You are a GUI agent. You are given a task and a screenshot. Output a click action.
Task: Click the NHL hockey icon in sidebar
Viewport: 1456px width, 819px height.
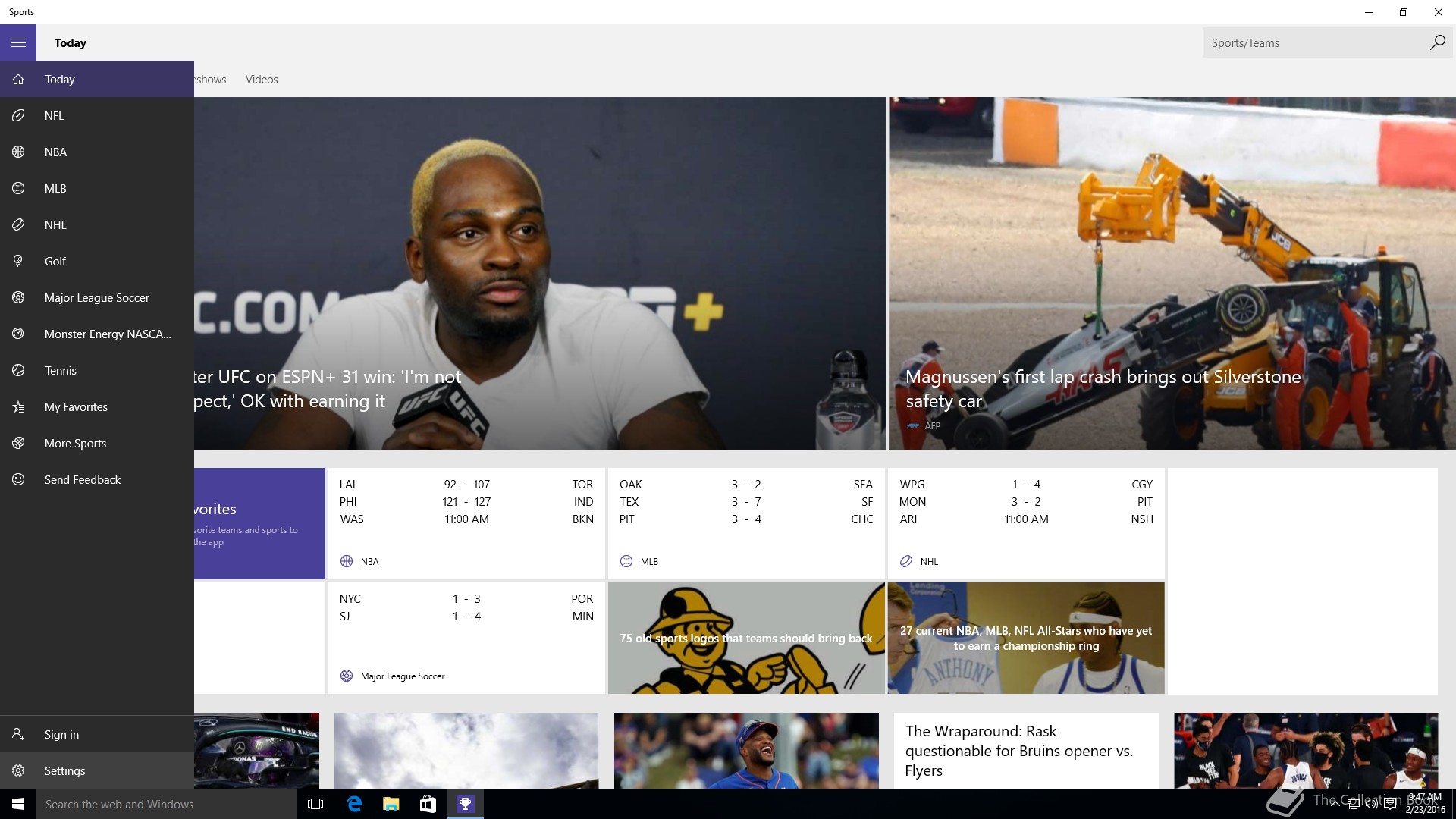tap(18, 225)
